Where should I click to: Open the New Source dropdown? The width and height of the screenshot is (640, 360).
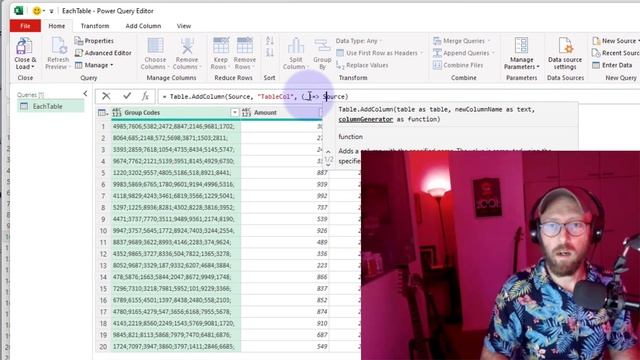point(616,41)
